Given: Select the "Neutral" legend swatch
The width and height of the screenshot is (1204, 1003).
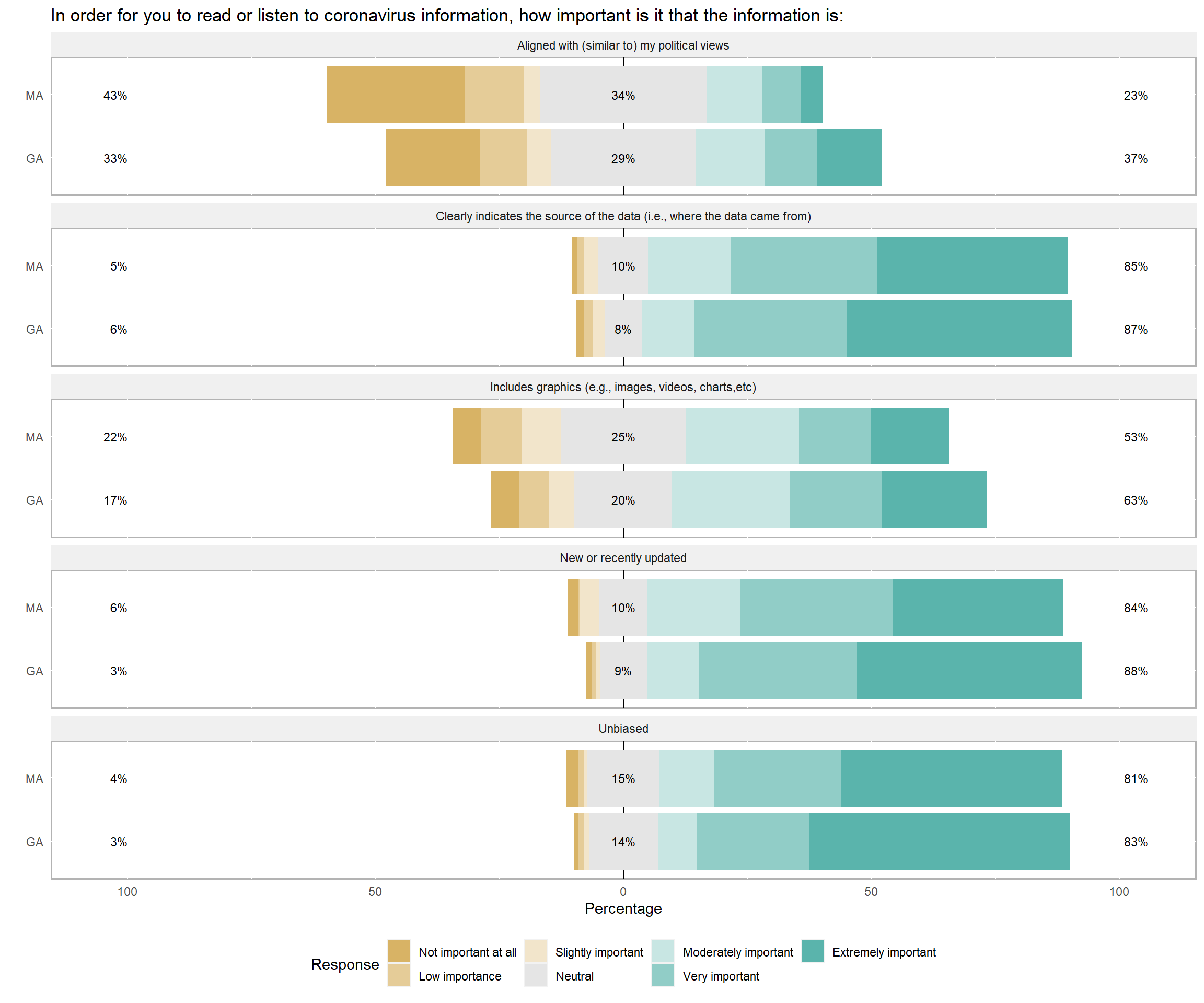Looking at the screenshot, I should (536, 975).
